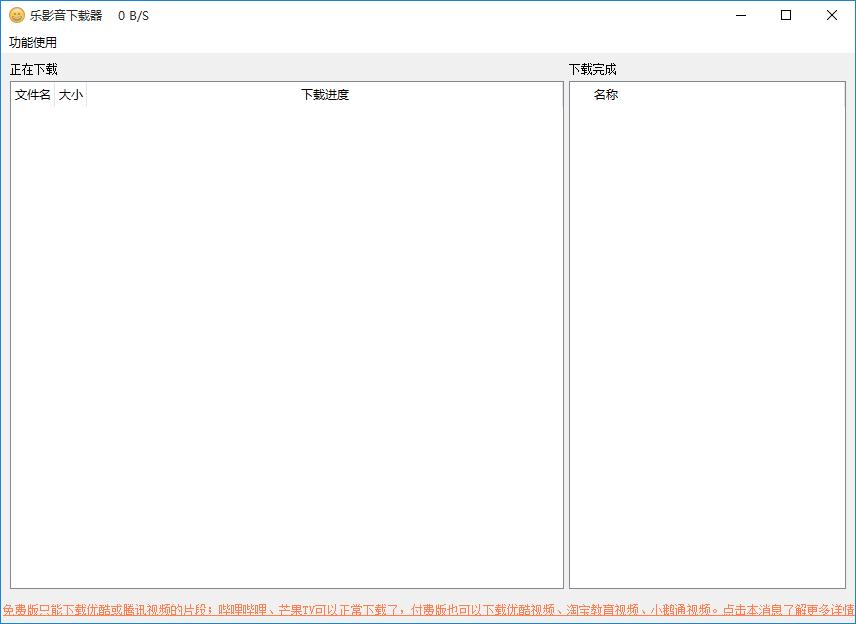Close the downloader window
The image size is (856, 624).
coord(832,15)
